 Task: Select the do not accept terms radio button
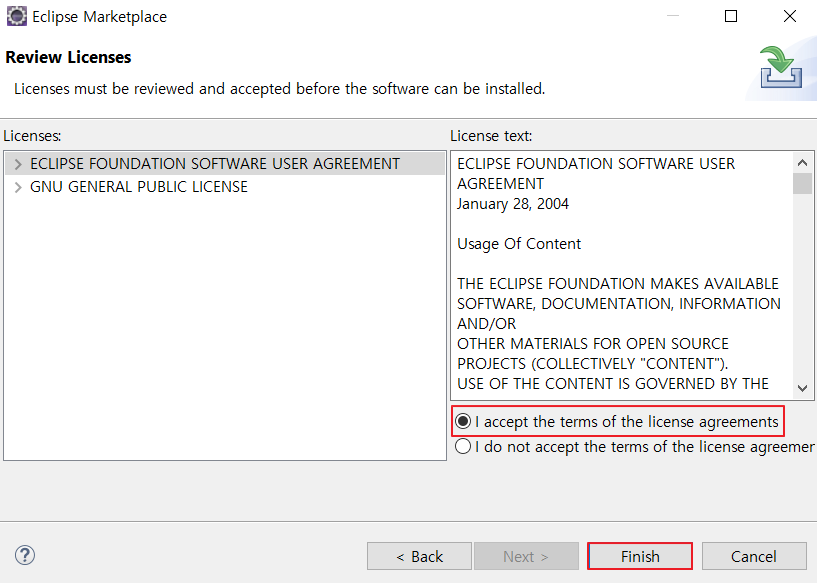pyautogui.click(x=463, y=446)
